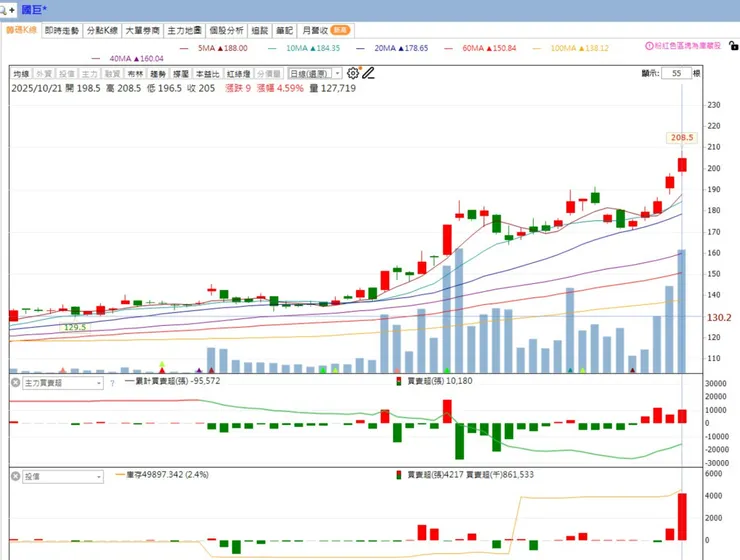Toggle the unlock padlock icon
The image size is (740, 560).
point(733,46)
